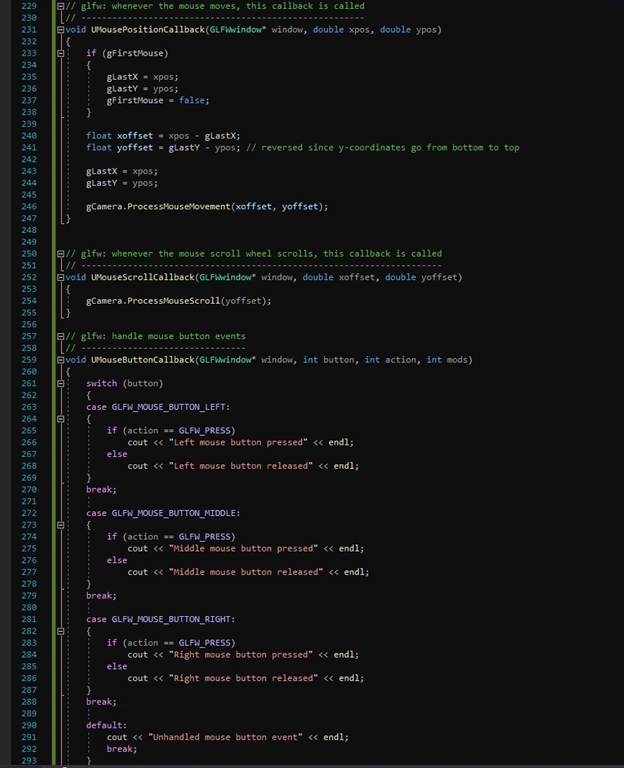624x768 pixels.
Task: Collapse UMouseScrollCallback function at line 252
Action: pos(61,277)
